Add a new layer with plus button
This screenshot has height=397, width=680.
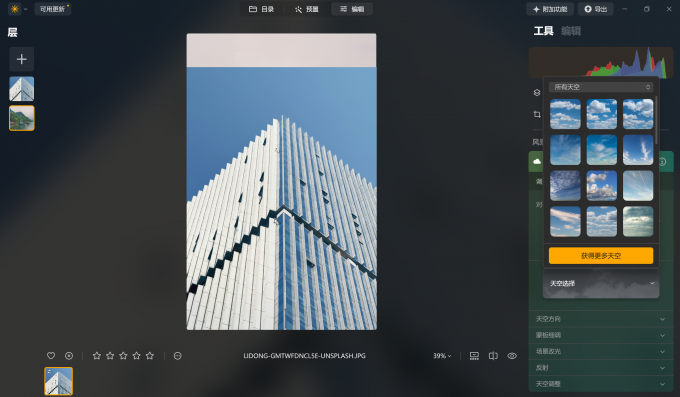[22, 59]
